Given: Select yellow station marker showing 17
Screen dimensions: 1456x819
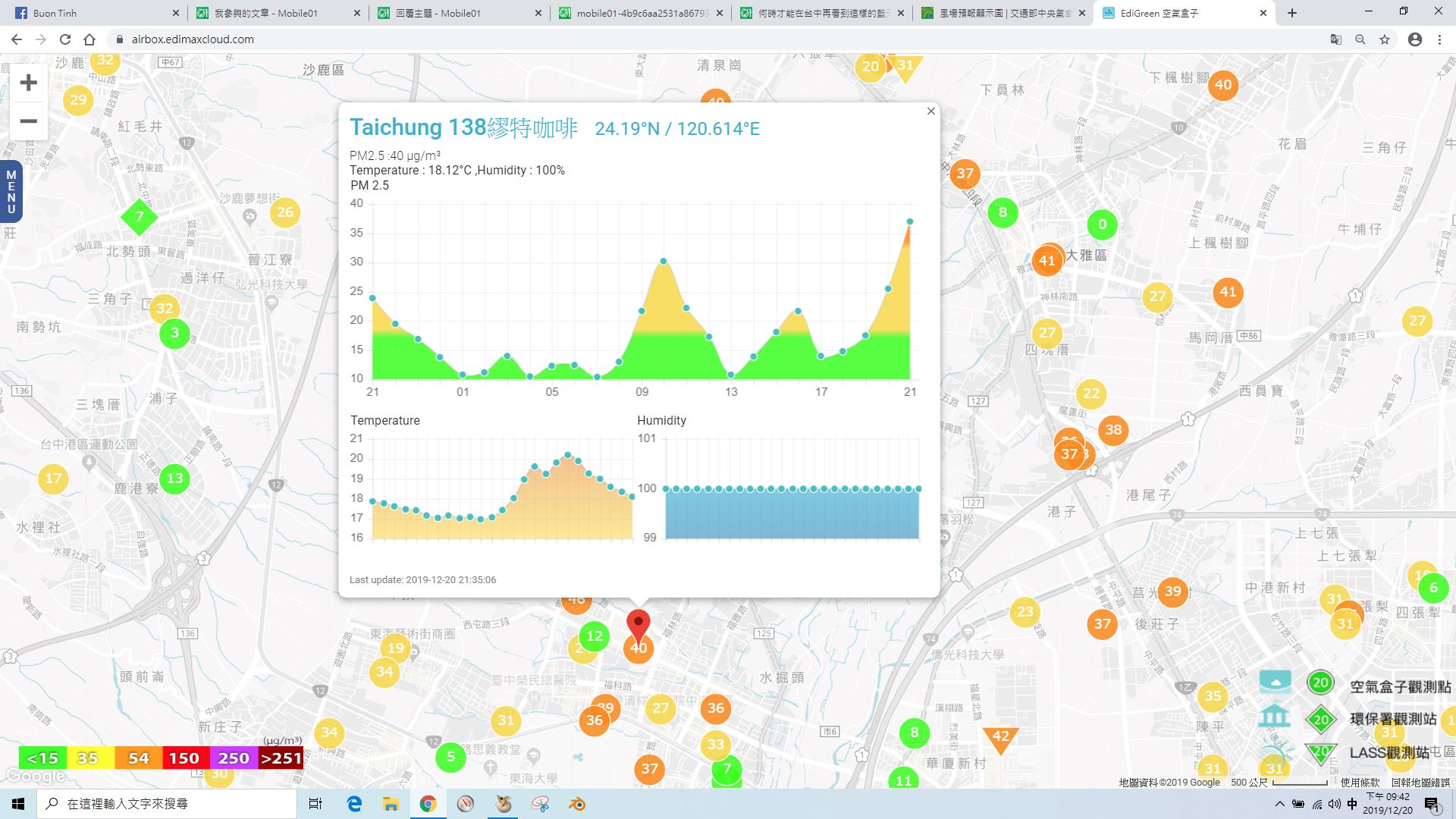Looking at the screenshot, I should click(x=53, y=479).
